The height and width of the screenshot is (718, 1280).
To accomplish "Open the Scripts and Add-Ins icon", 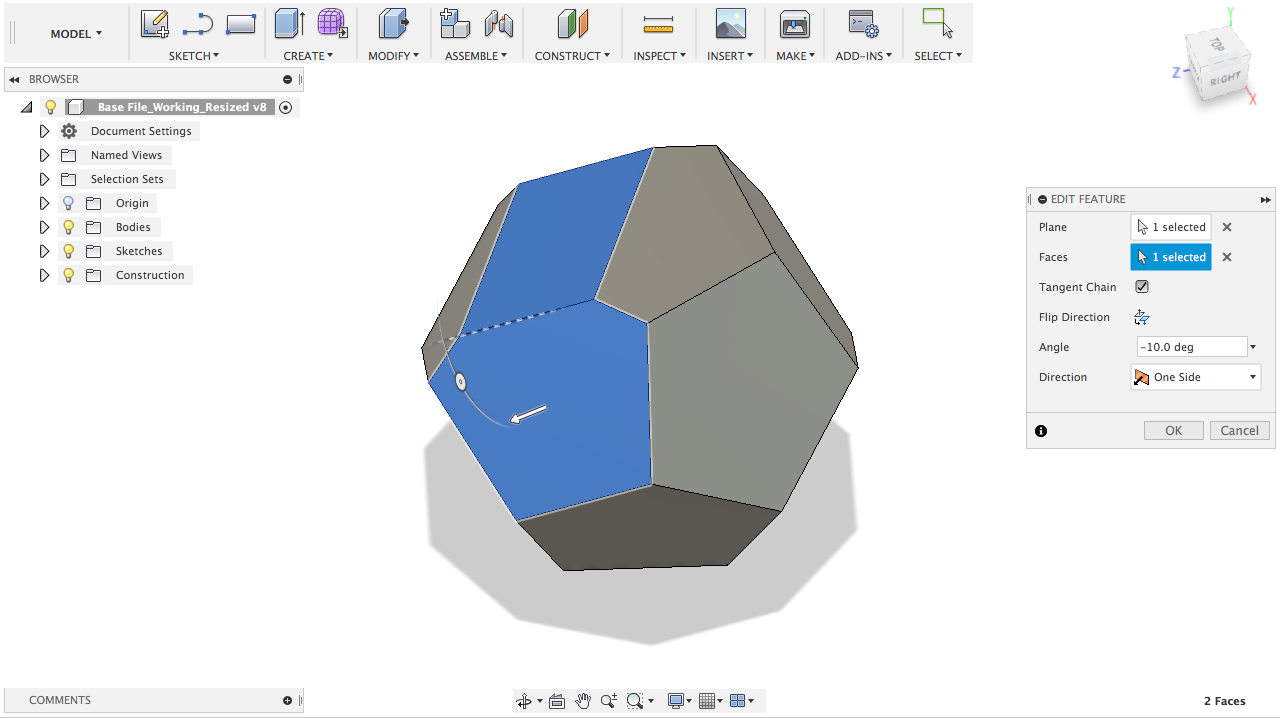I will coord(862,24).
